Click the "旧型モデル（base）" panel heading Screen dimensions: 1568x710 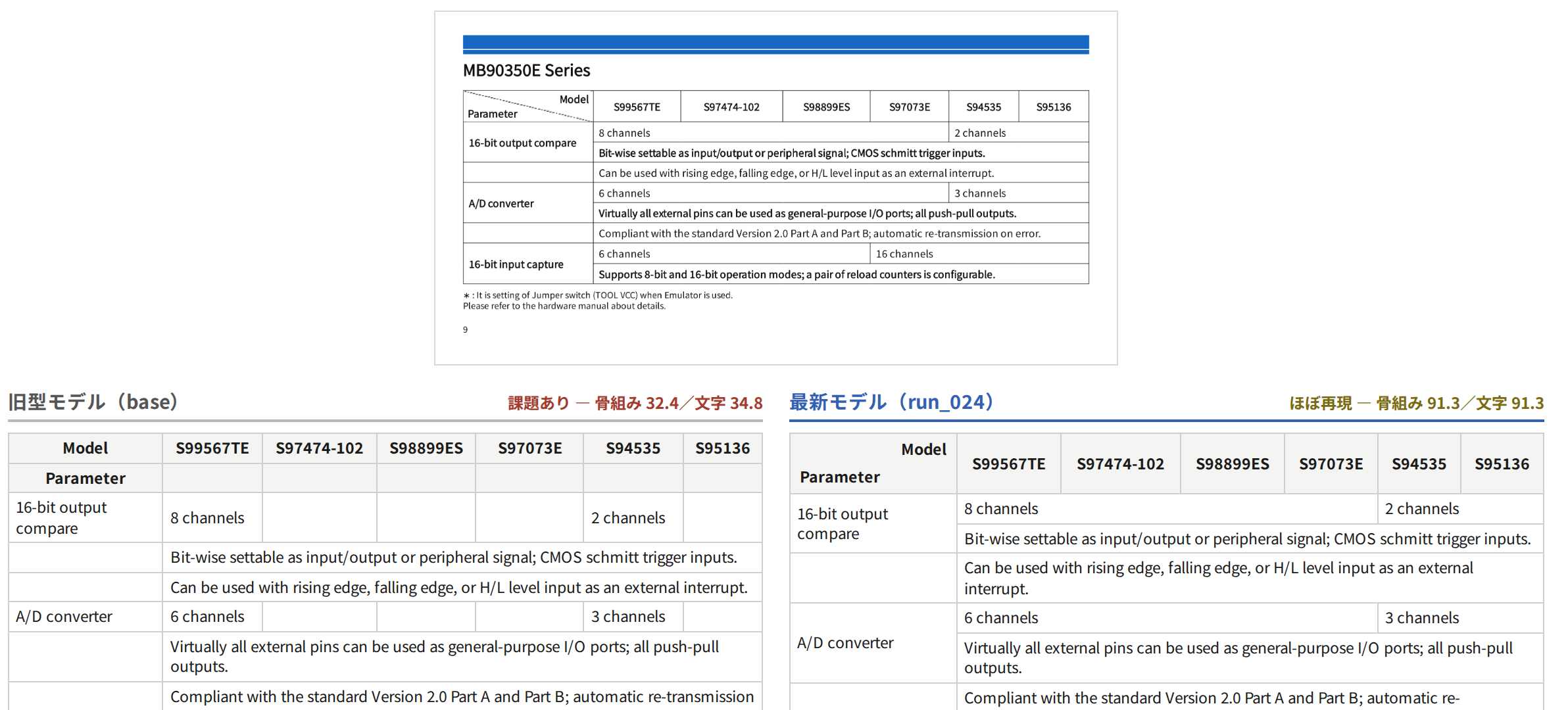point(93,402)
